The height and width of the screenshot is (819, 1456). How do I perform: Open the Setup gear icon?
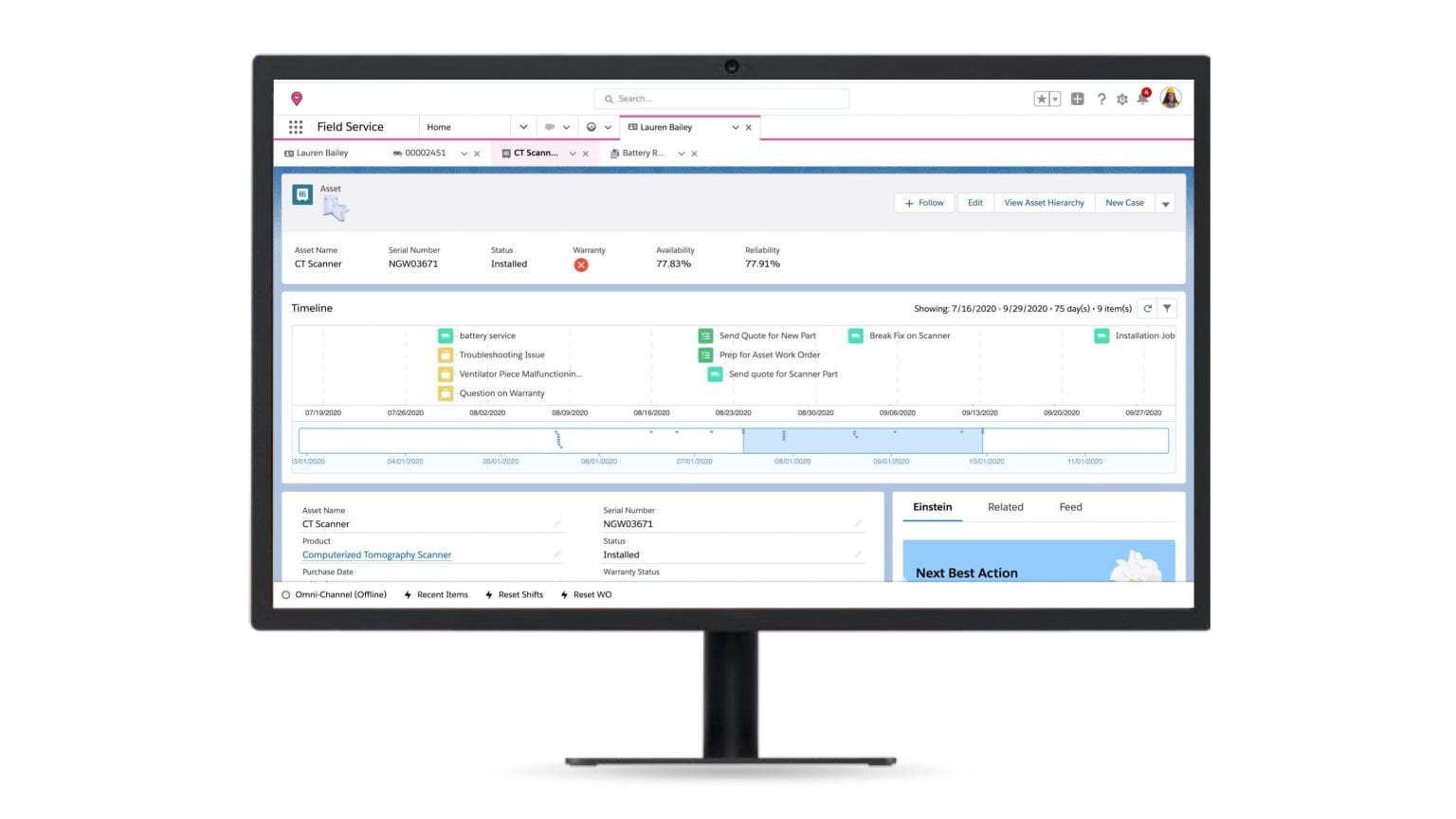(x=1122, y=99)
